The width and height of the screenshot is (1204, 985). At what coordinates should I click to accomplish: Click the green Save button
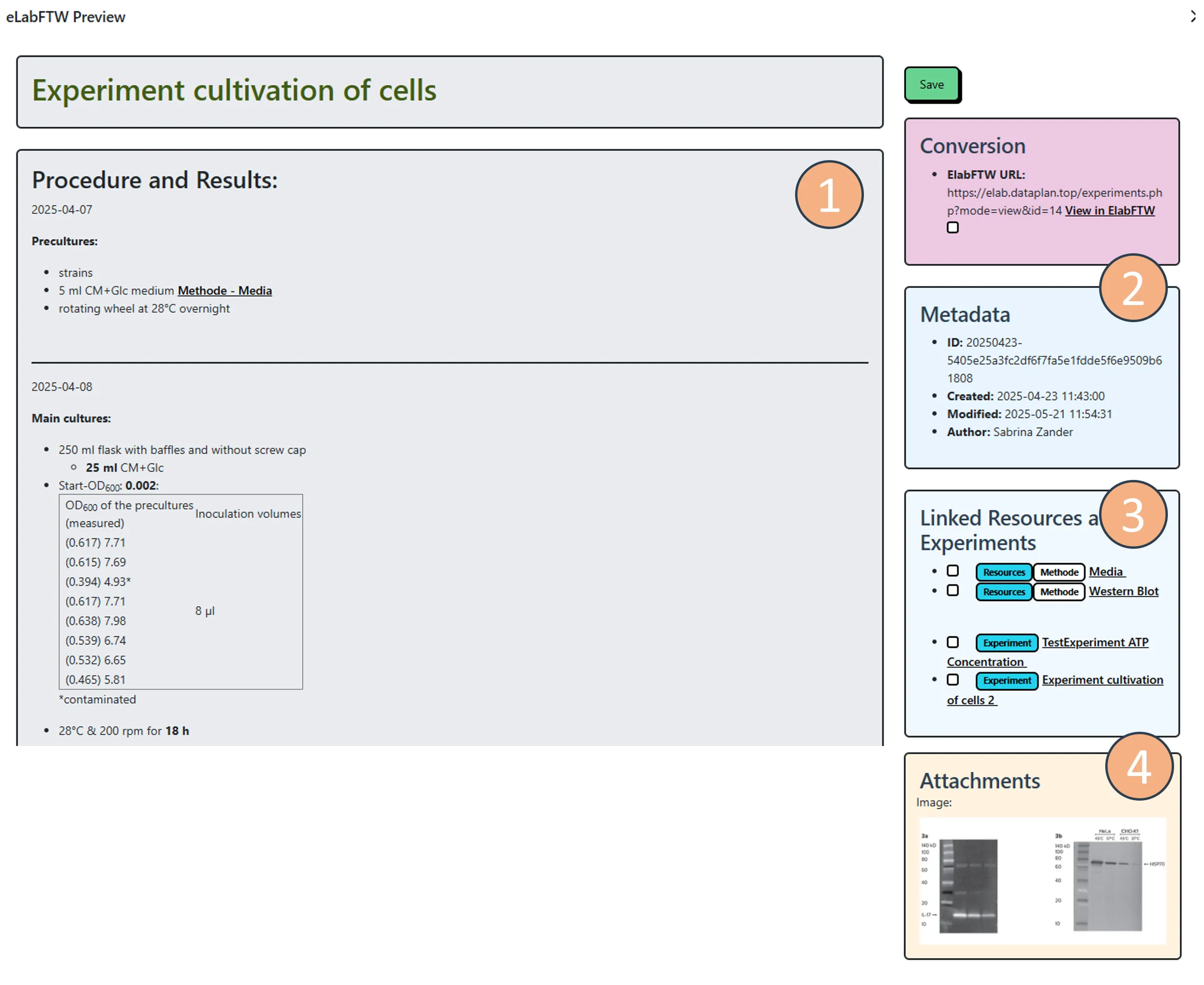pos(931,85)
